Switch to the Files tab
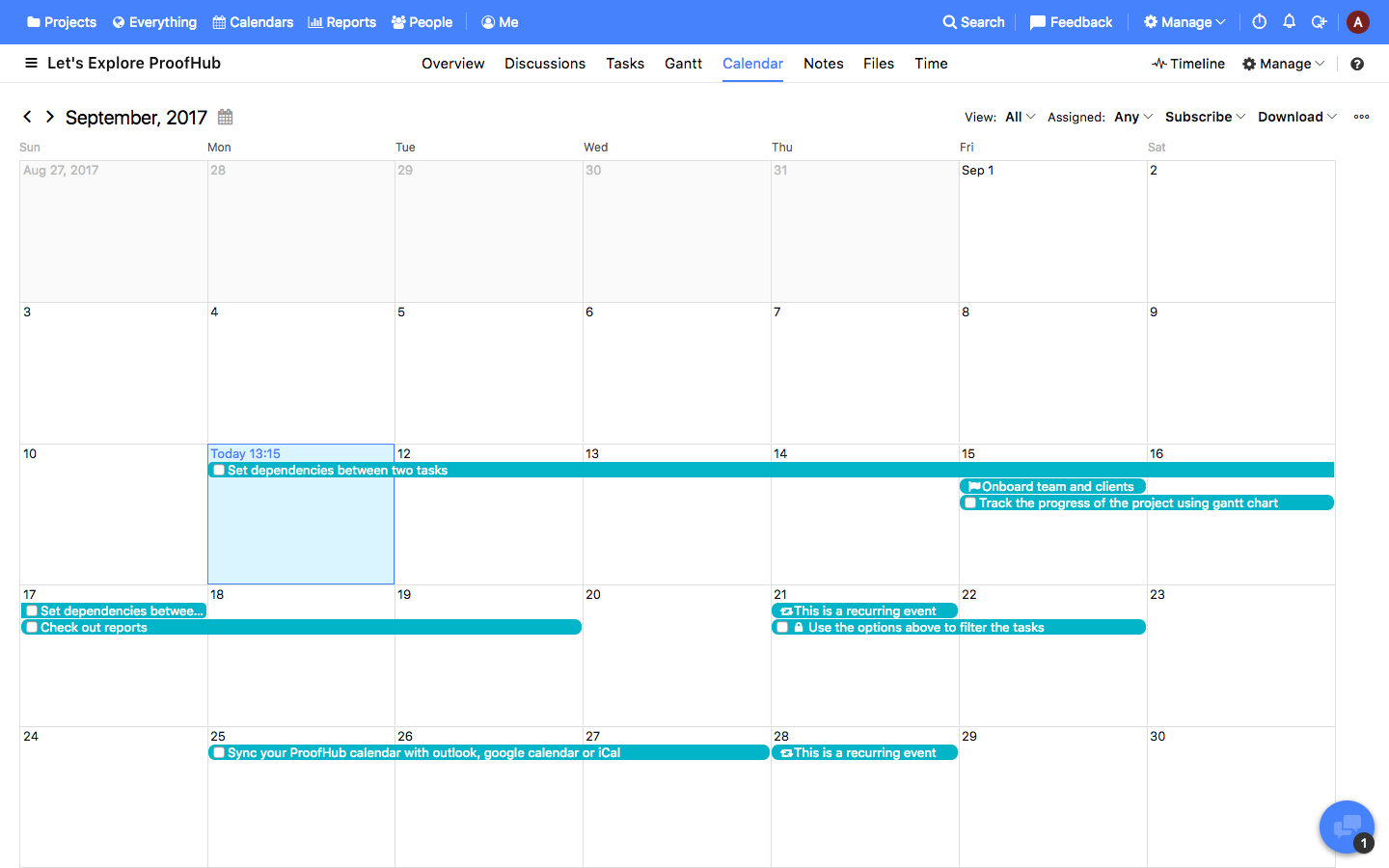 coord(879,64)
